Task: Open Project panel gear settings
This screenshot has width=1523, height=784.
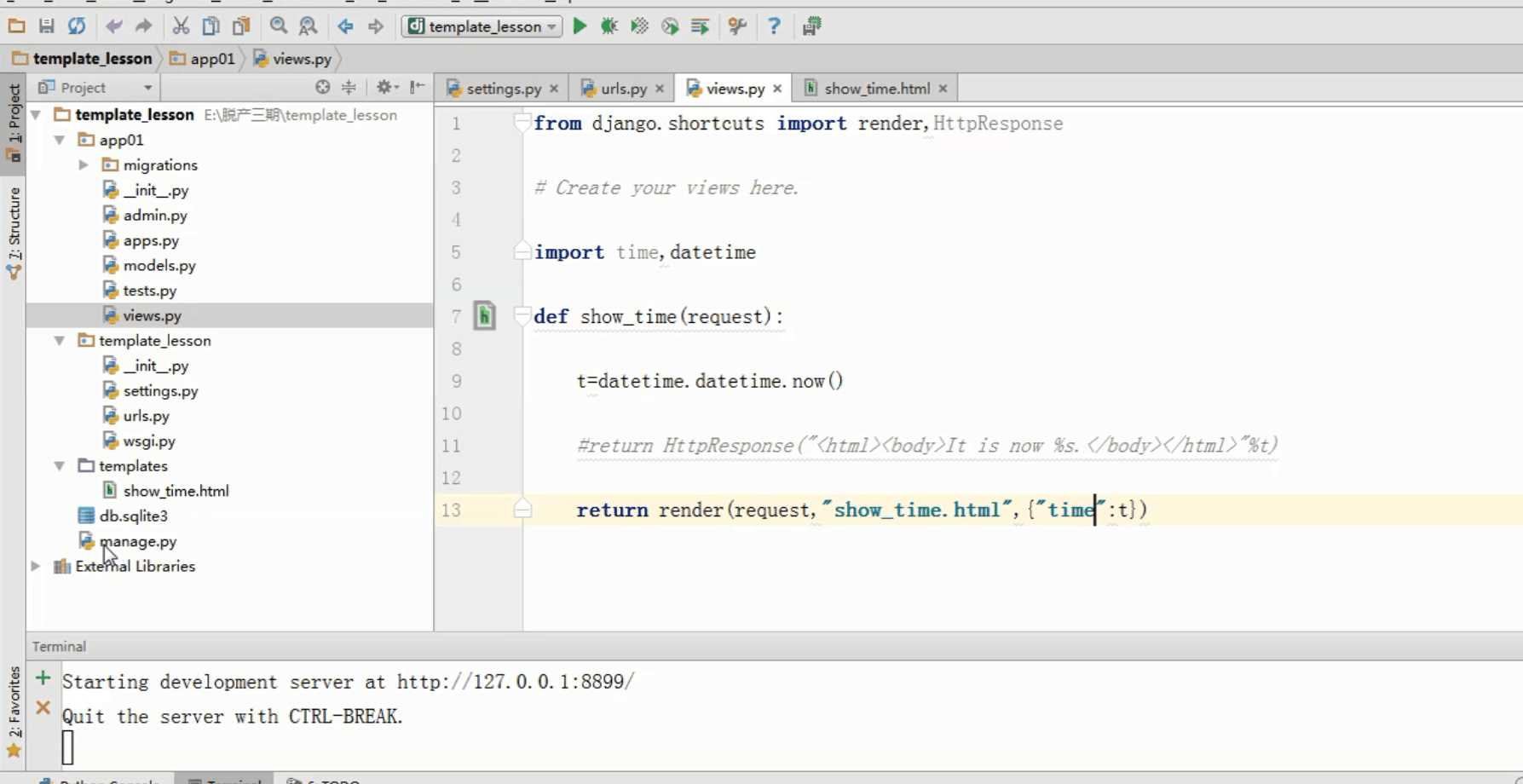Action: click(385, 87)
